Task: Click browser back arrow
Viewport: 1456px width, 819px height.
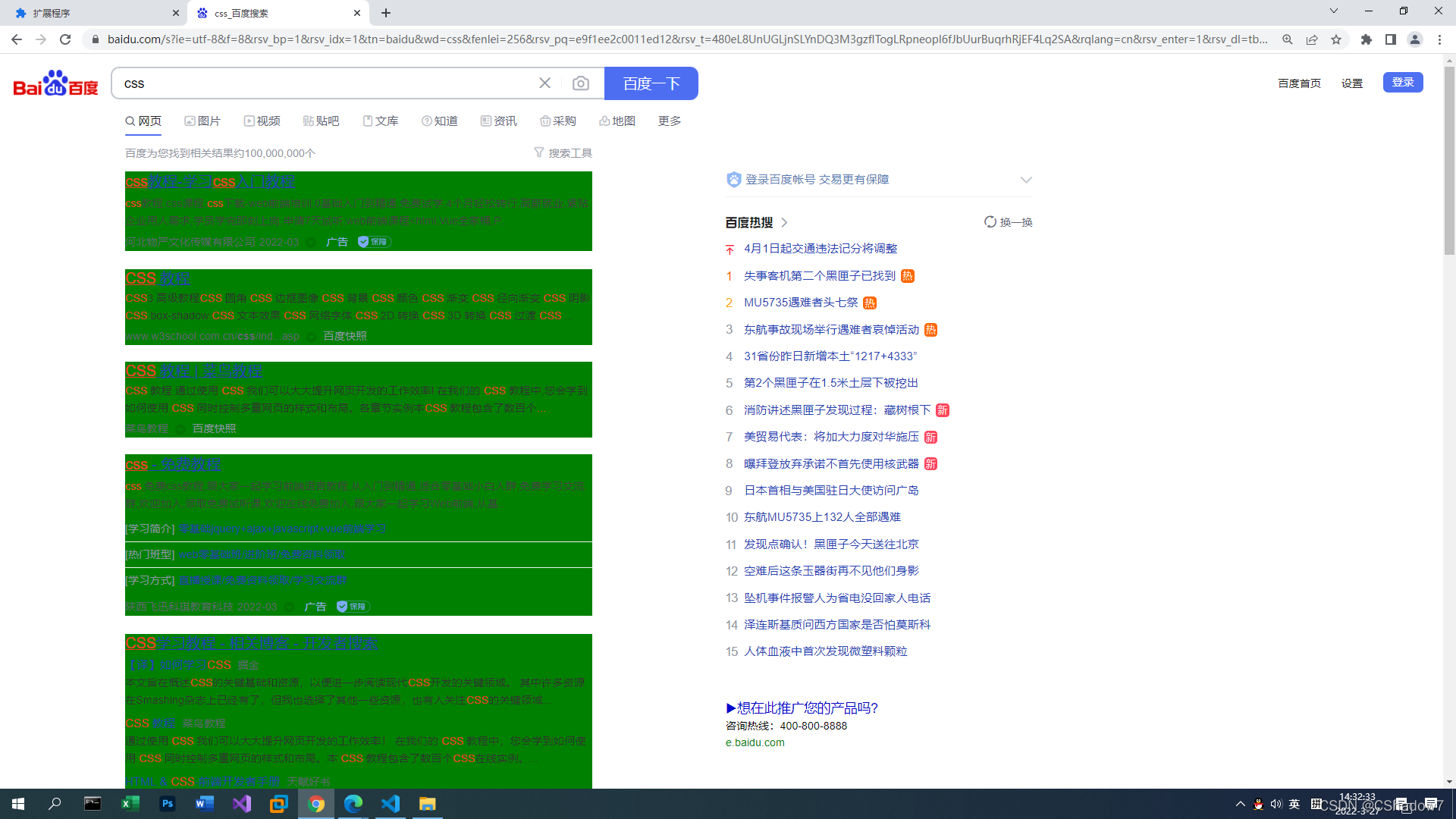Action: pyautogui.click(x=17, y=39)
